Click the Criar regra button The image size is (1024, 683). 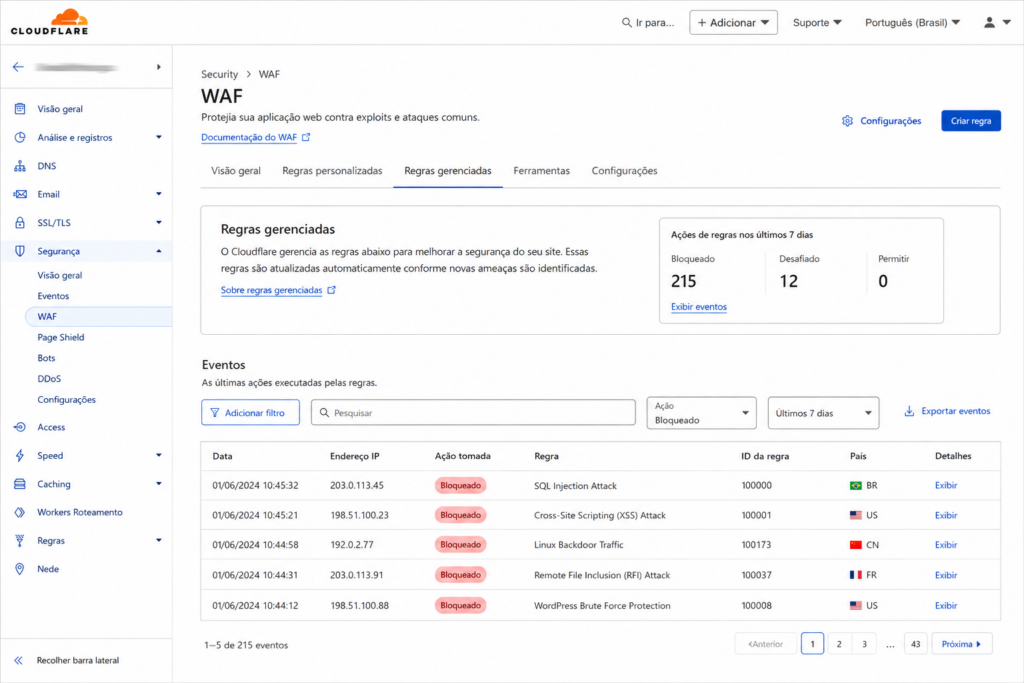(x=970, y=121)
